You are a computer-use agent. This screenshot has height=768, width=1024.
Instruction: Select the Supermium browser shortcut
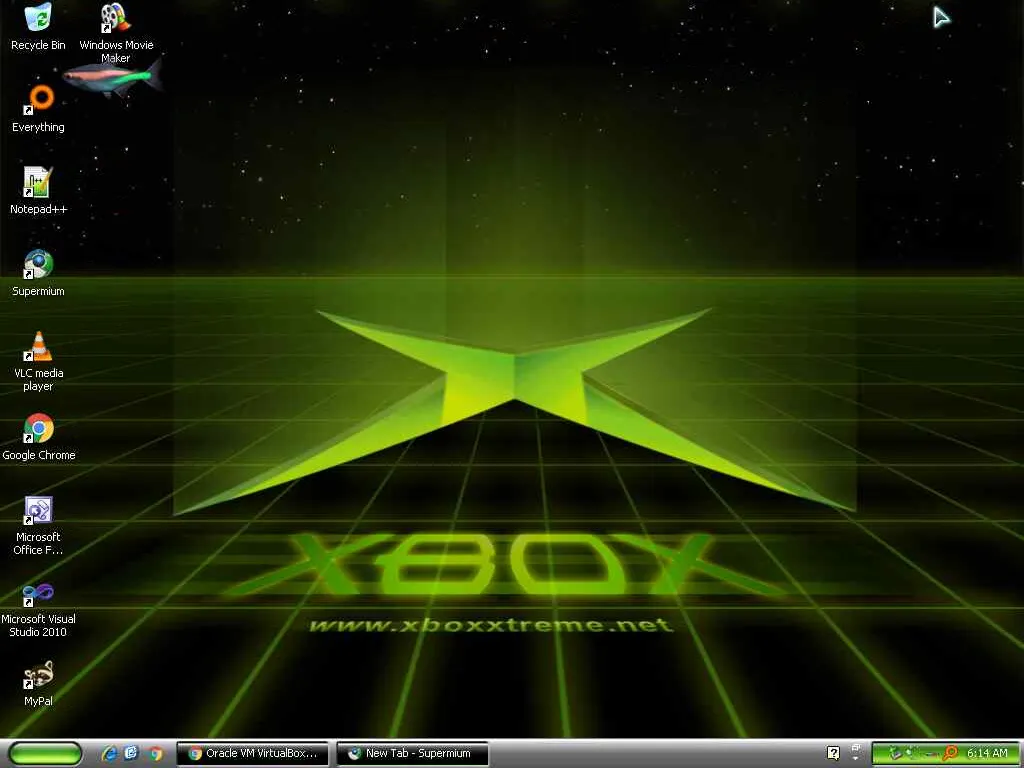[x=38, y=272]
